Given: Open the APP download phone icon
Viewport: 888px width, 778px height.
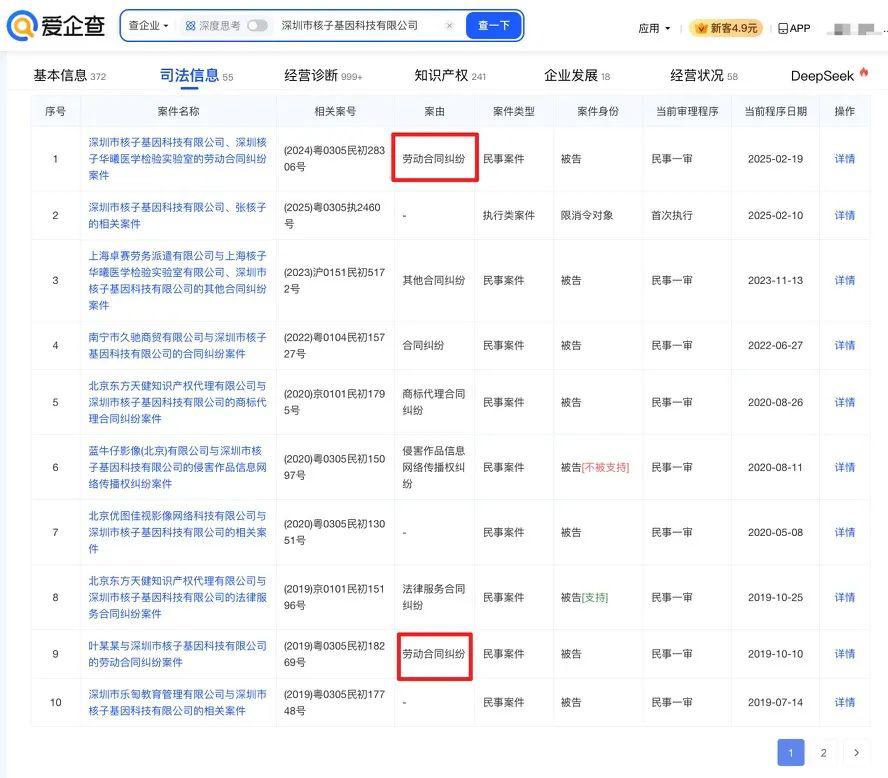Looking at the screenshot, I should [x=783, y=28].
